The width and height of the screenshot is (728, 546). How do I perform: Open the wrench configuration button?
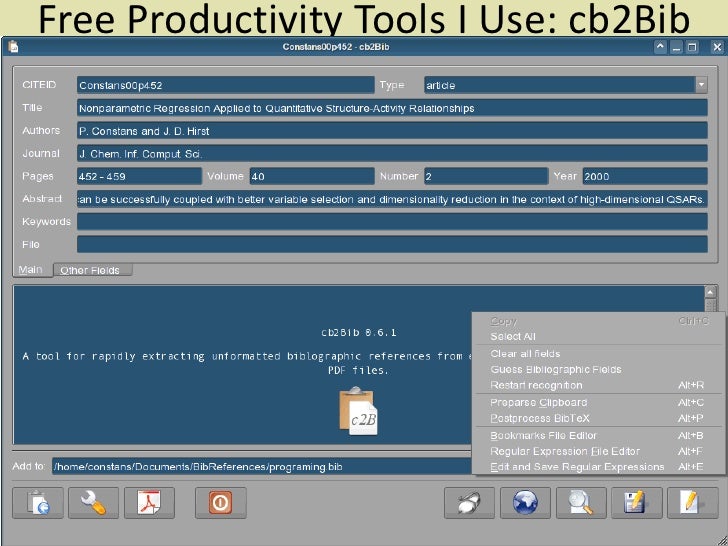(93, 503)
